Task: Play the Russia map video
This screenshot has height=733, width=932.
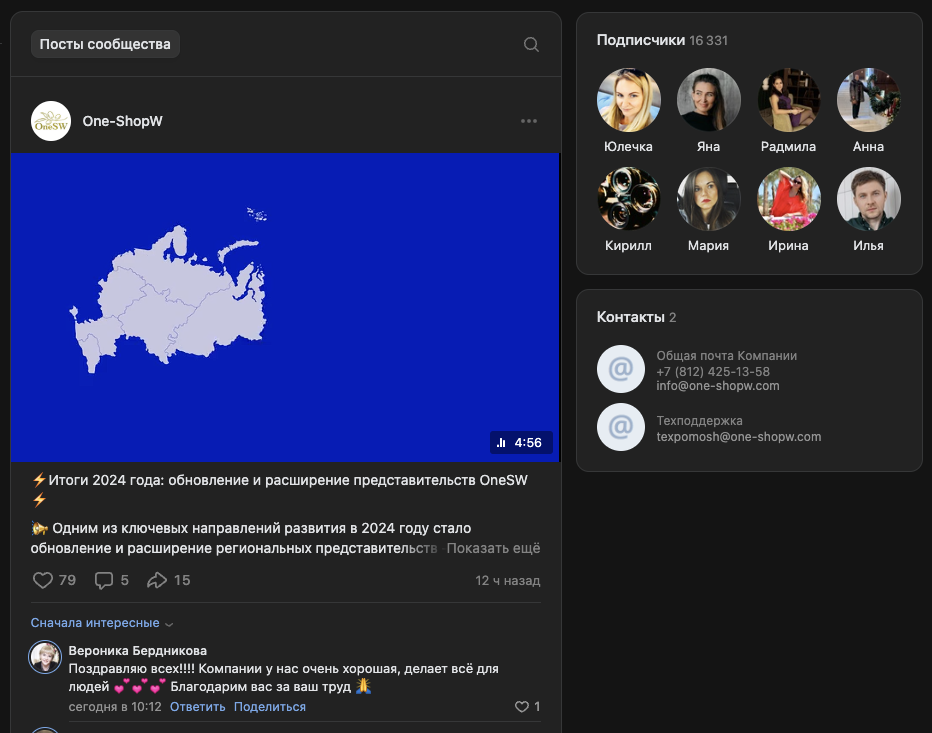Action: [x=285, y=307]
